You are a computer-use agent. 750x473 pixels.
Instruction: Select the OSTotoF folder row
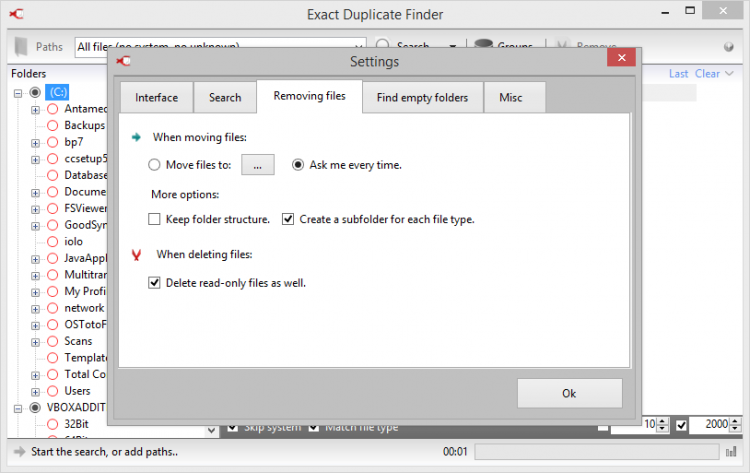(85, 325)
